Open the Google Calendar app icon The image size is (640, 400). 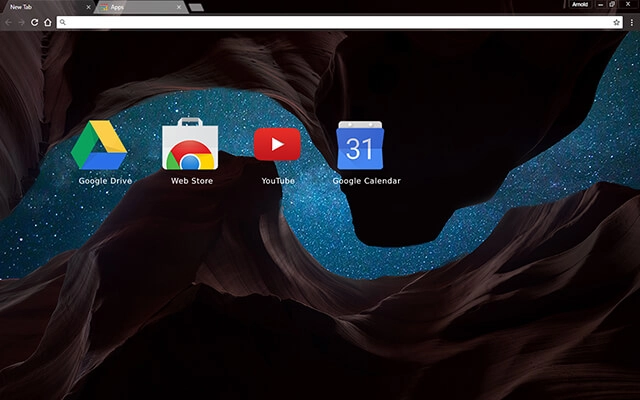[360, 145]
